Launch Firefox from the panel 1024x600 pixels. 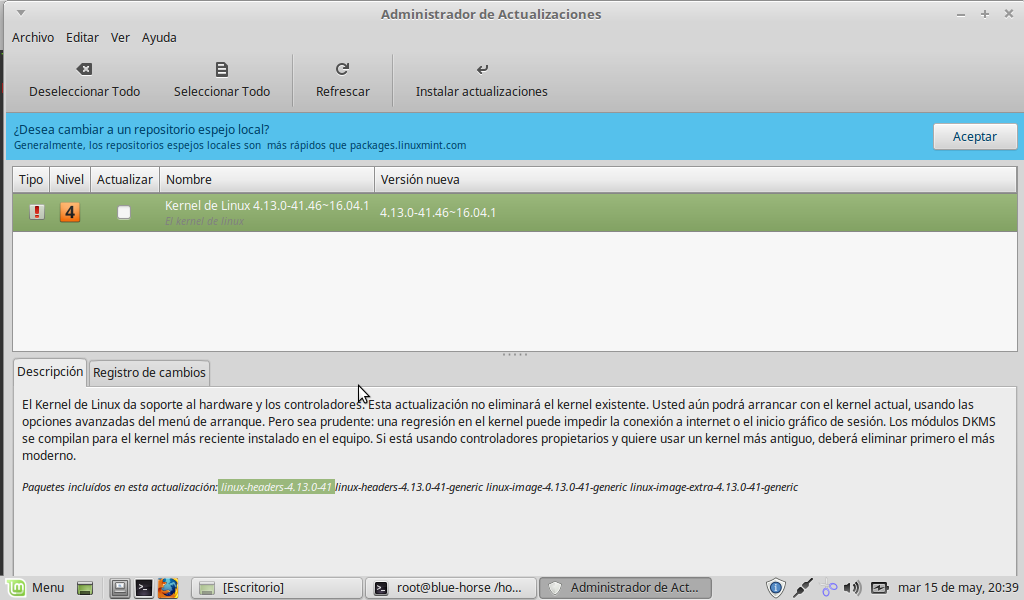167,588
